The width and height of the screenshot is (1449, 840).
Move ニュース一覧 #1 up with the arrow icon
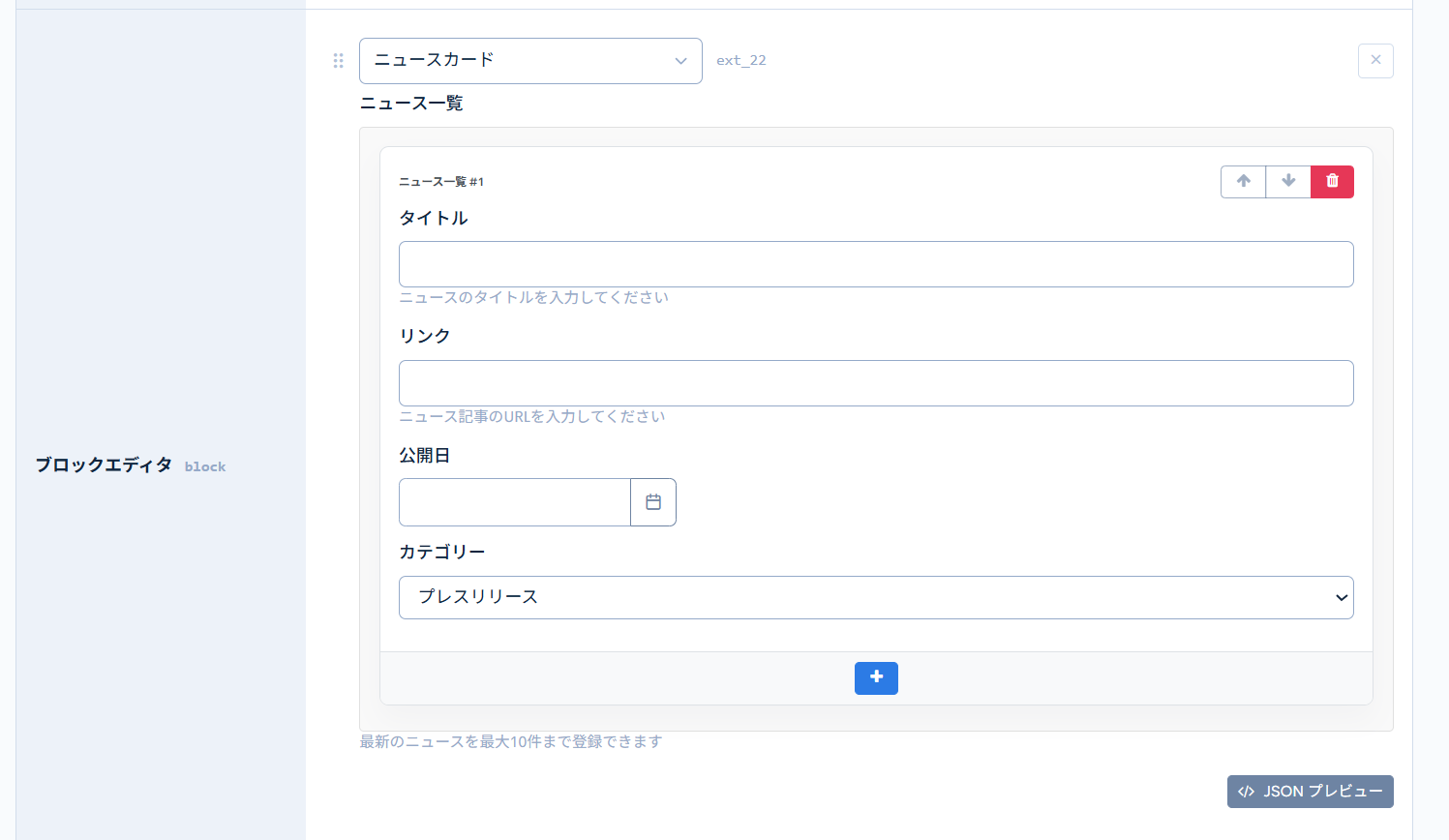(x=1243, y=181)
